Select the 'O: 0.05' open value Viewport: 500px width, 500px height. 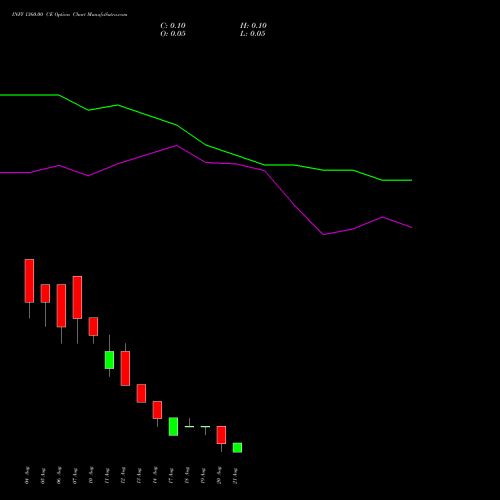[x=173, y=34]
